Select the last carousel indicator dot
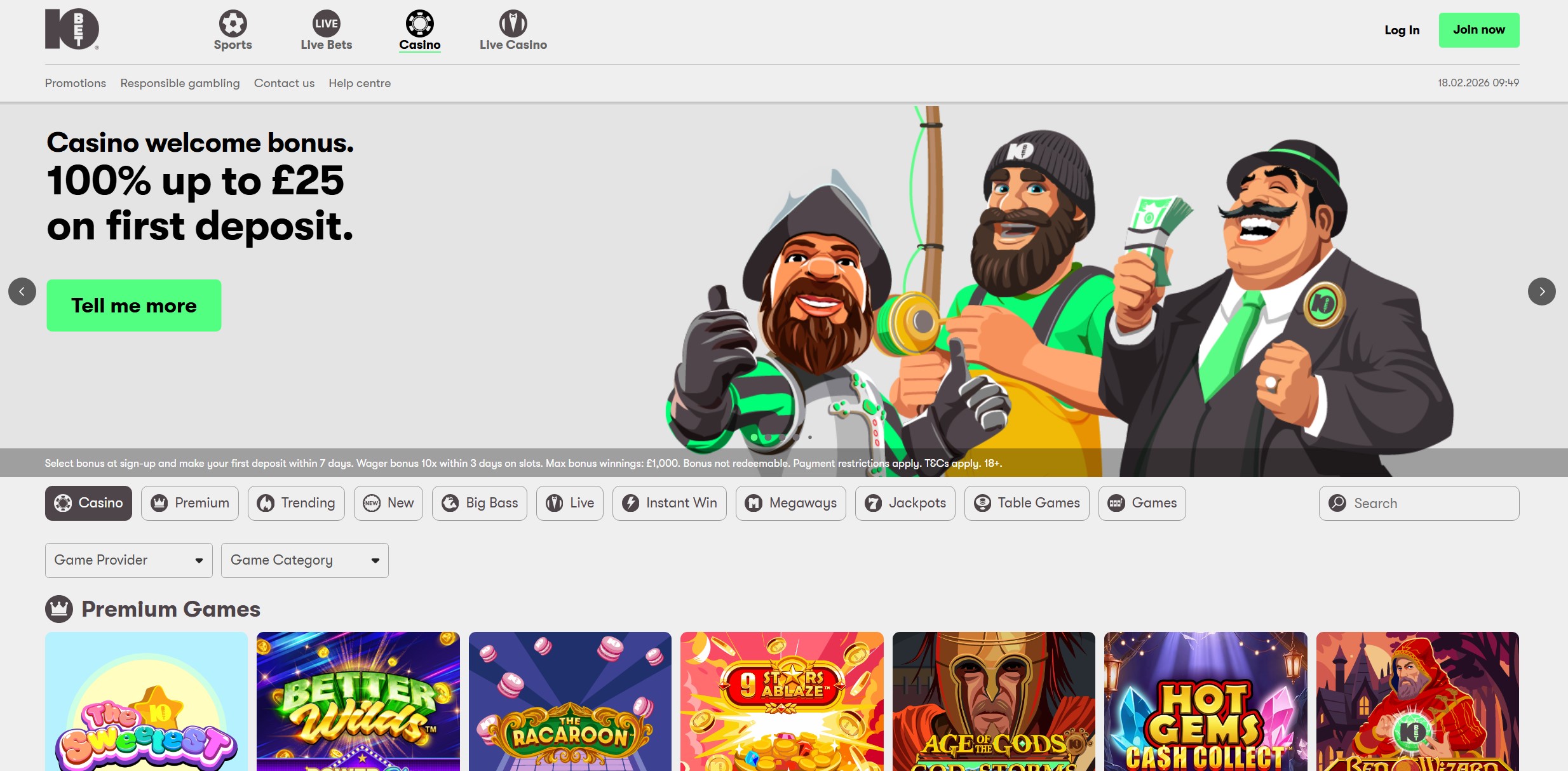This screenshot has height=771, width=1568. point(810,437)
